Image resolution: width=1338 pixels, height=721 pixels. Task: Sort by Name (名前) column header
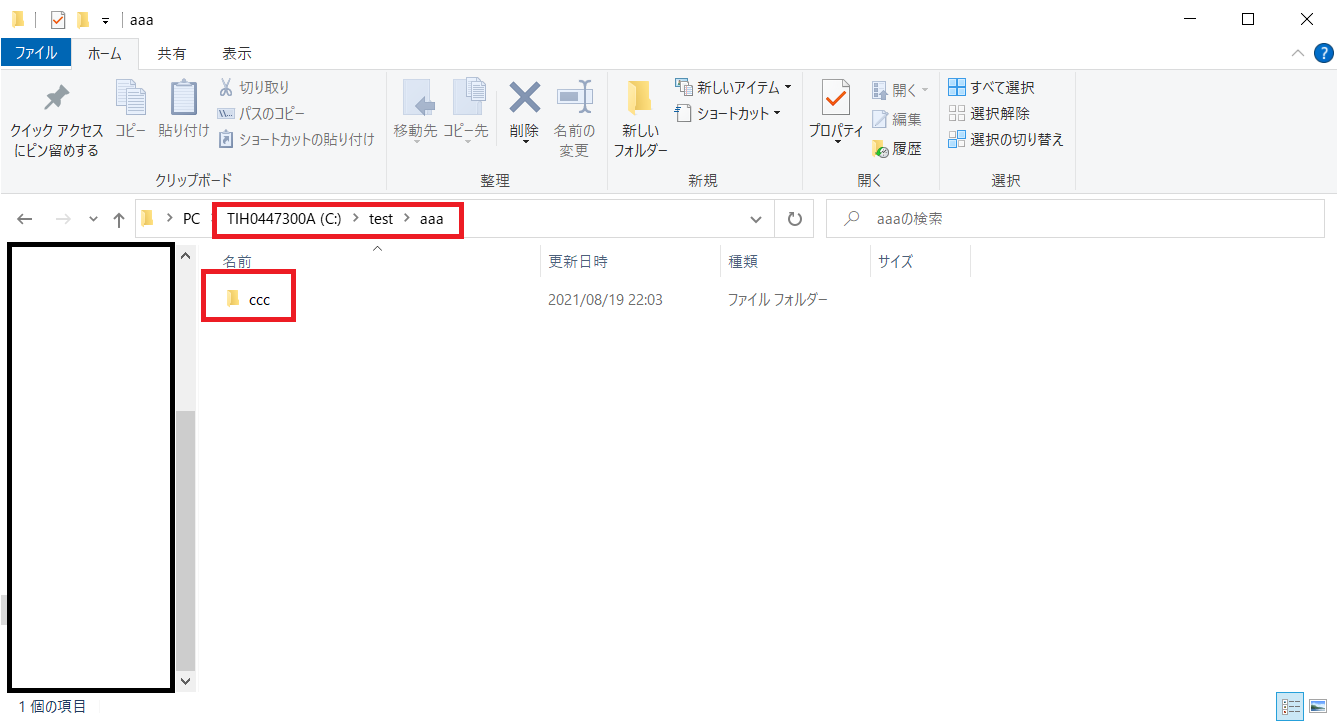[x=237, y=261]
